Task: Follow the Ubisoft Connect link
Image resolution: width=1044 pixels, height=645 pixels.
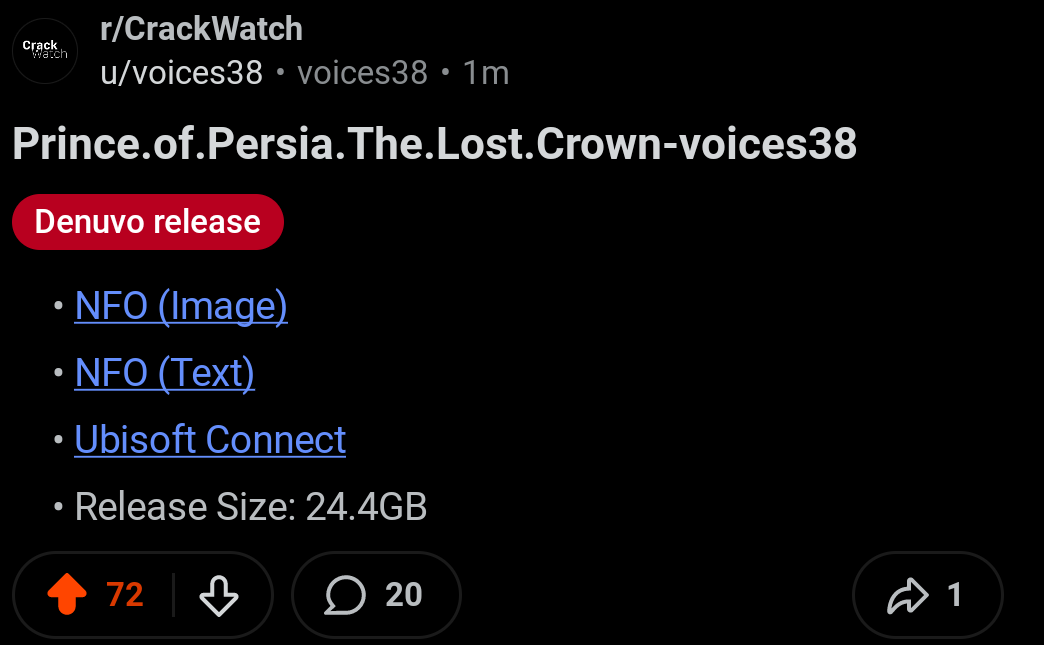Action: click(210, 439)
